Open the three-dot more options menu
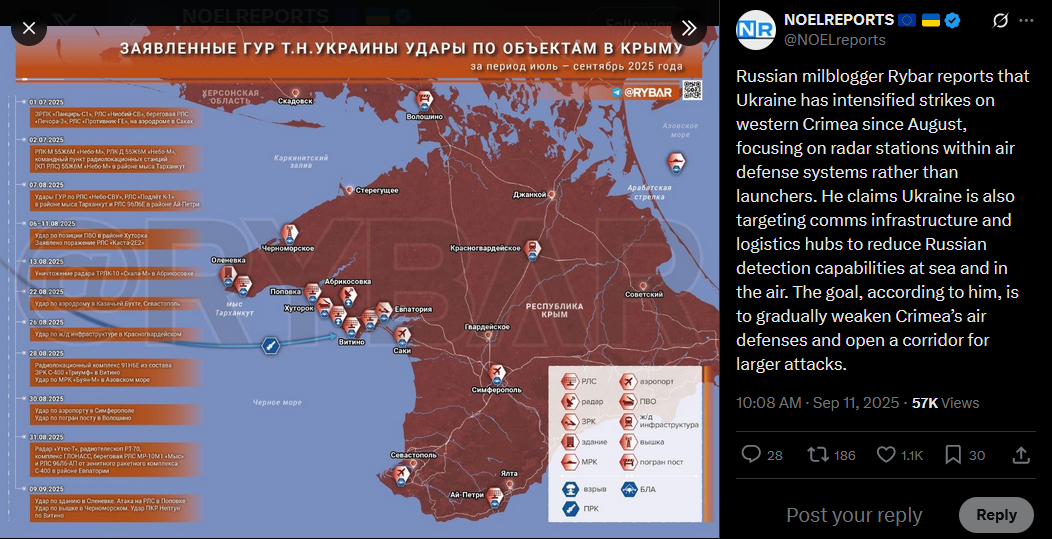Viewport: 1052px width, 539px height. click(1027, 21)
